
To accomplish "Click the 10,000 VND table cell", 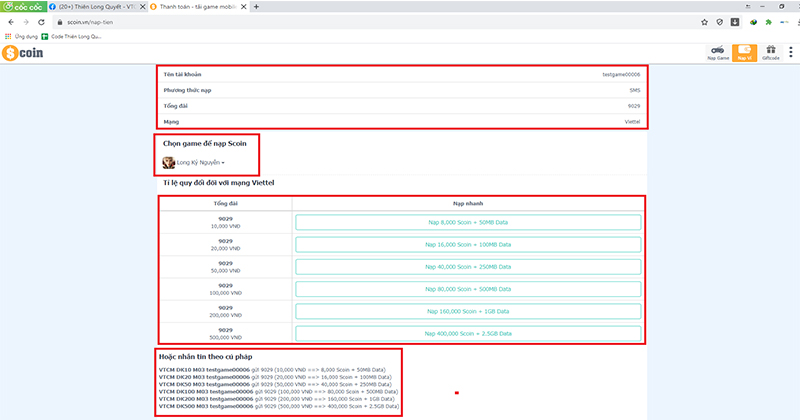I will tap(226, 223).
